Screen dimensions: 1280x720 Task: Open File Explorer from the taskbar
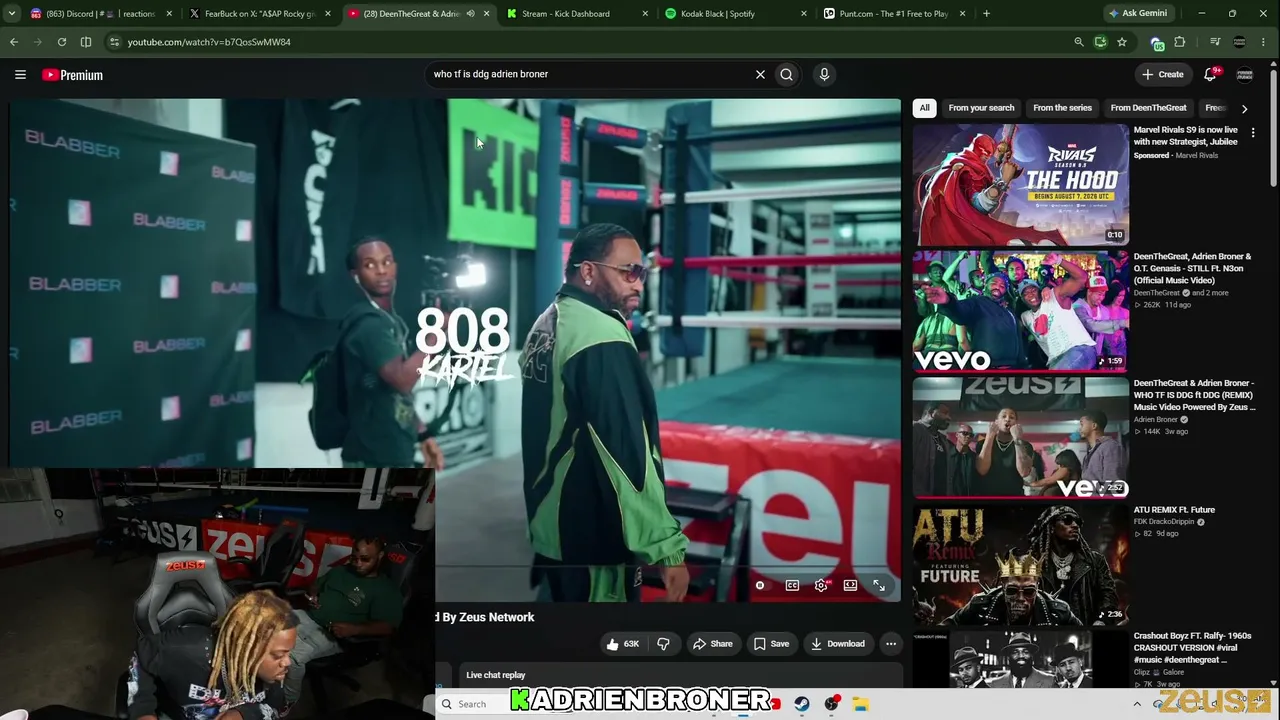point(860,704)
